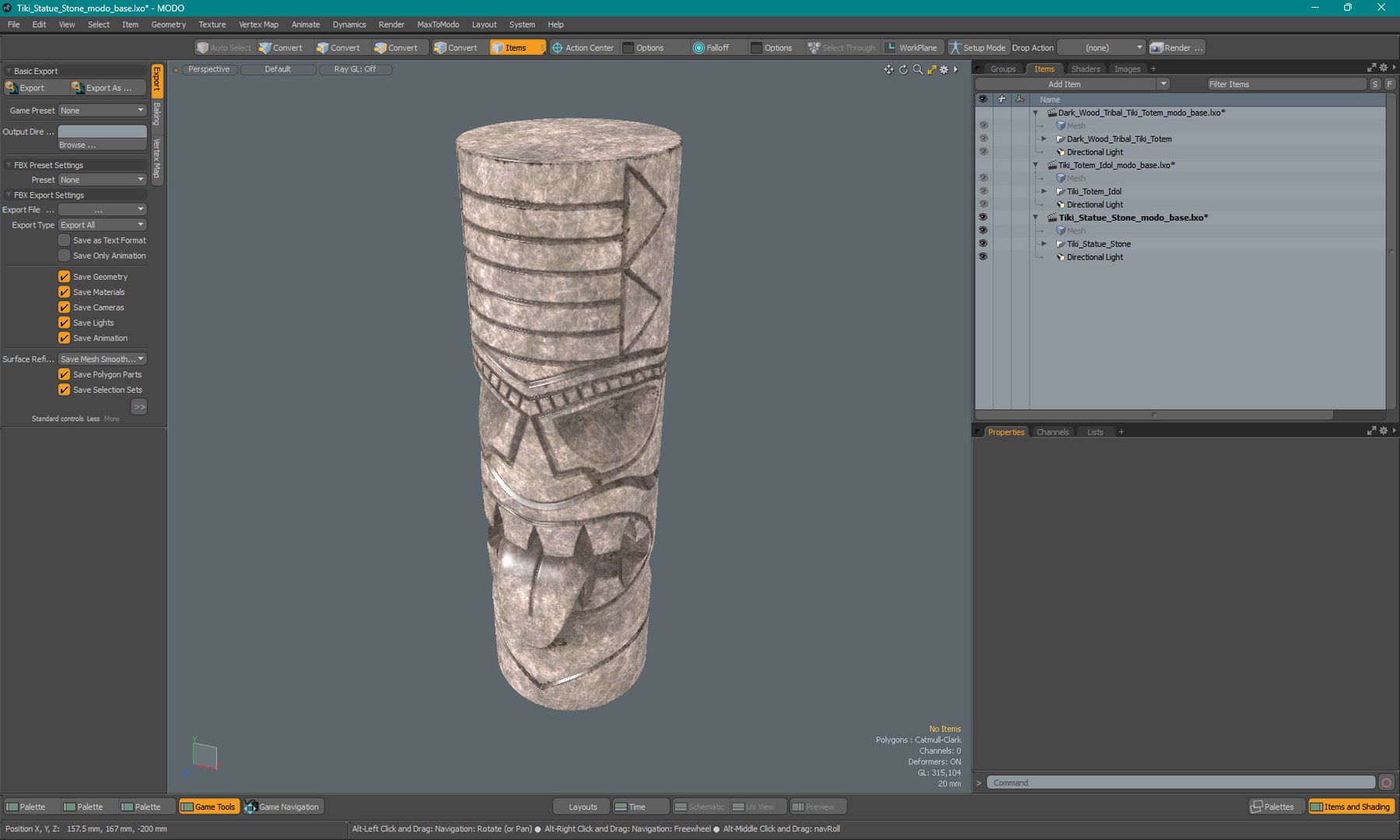Click the viewport zoom magnifier icon
Image resolution: width=1400 pixels, height=840 pixels.
(918, 69)
